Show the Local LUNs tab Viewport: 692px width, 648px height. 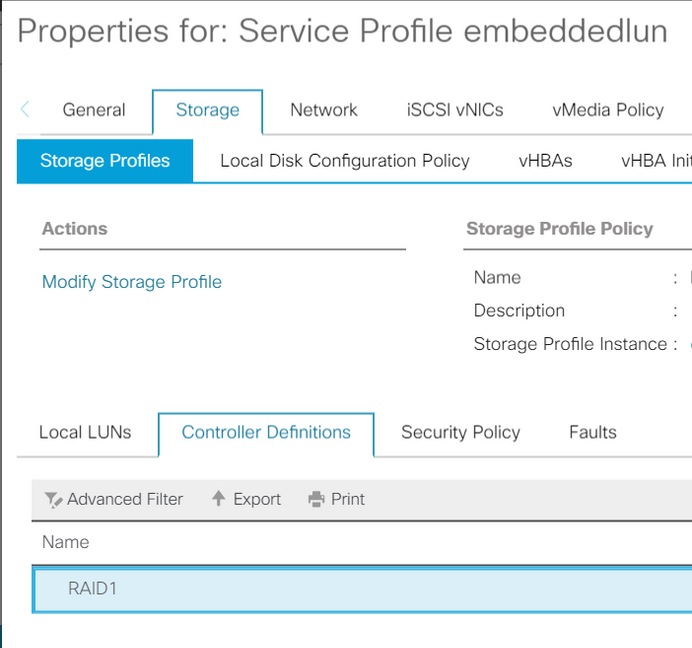[85, 432]
